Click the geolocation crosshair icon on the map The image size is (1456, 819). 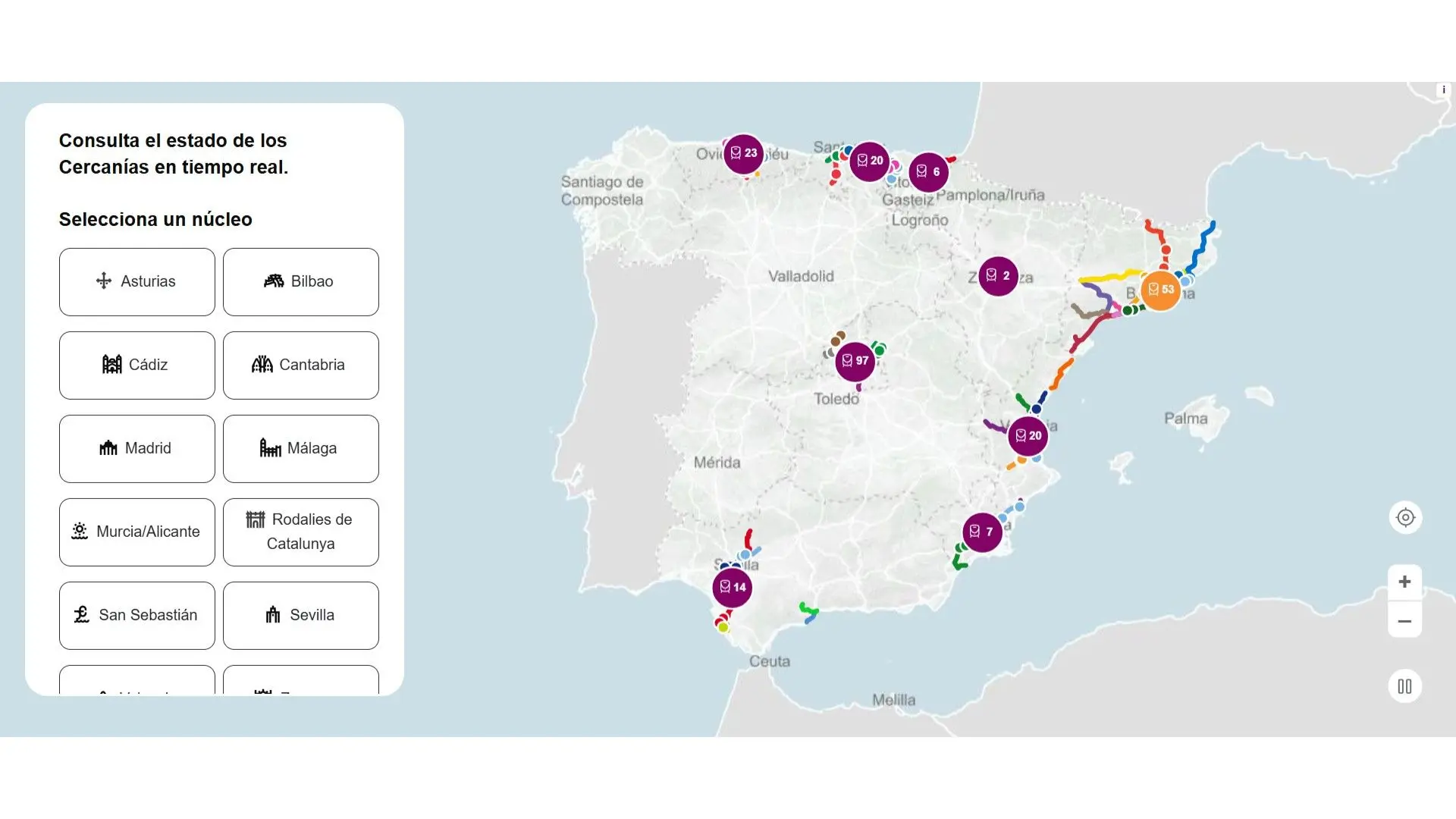click(1405, 518)
